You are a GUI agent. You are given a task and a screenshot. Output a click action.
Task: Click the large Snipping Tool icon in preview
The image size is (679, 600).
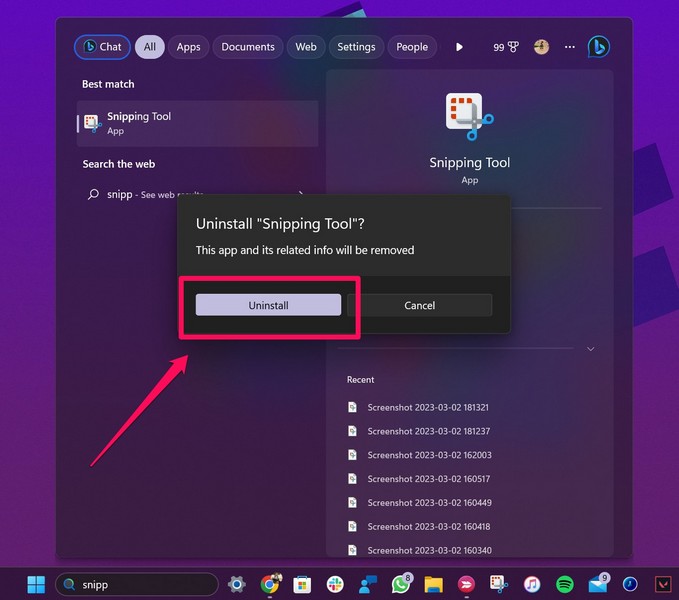(x=469, y=116)
